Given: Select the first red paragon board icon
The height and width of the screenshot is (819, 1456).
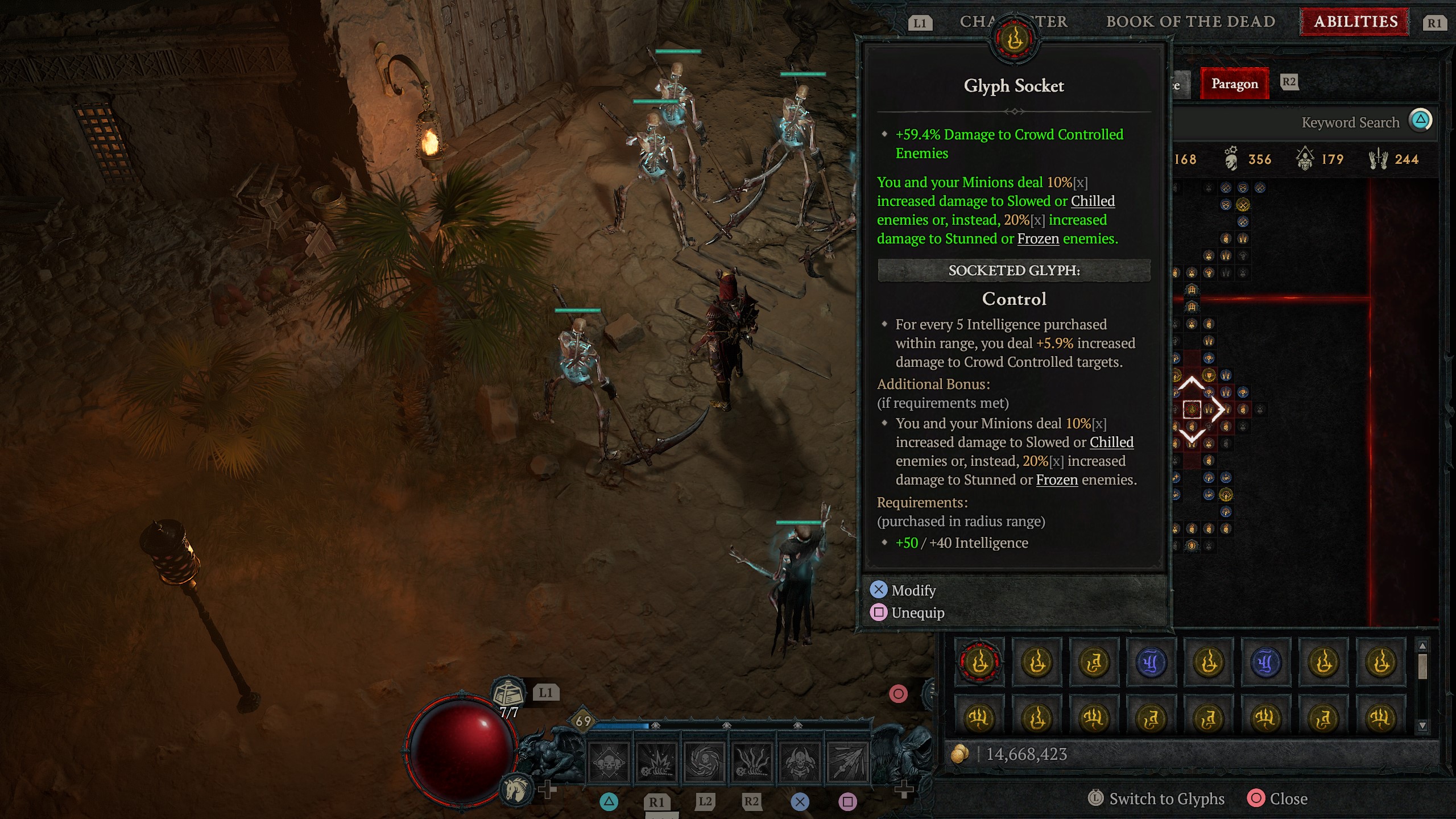Looking at the screenshot, I should (x=981, y=662).
